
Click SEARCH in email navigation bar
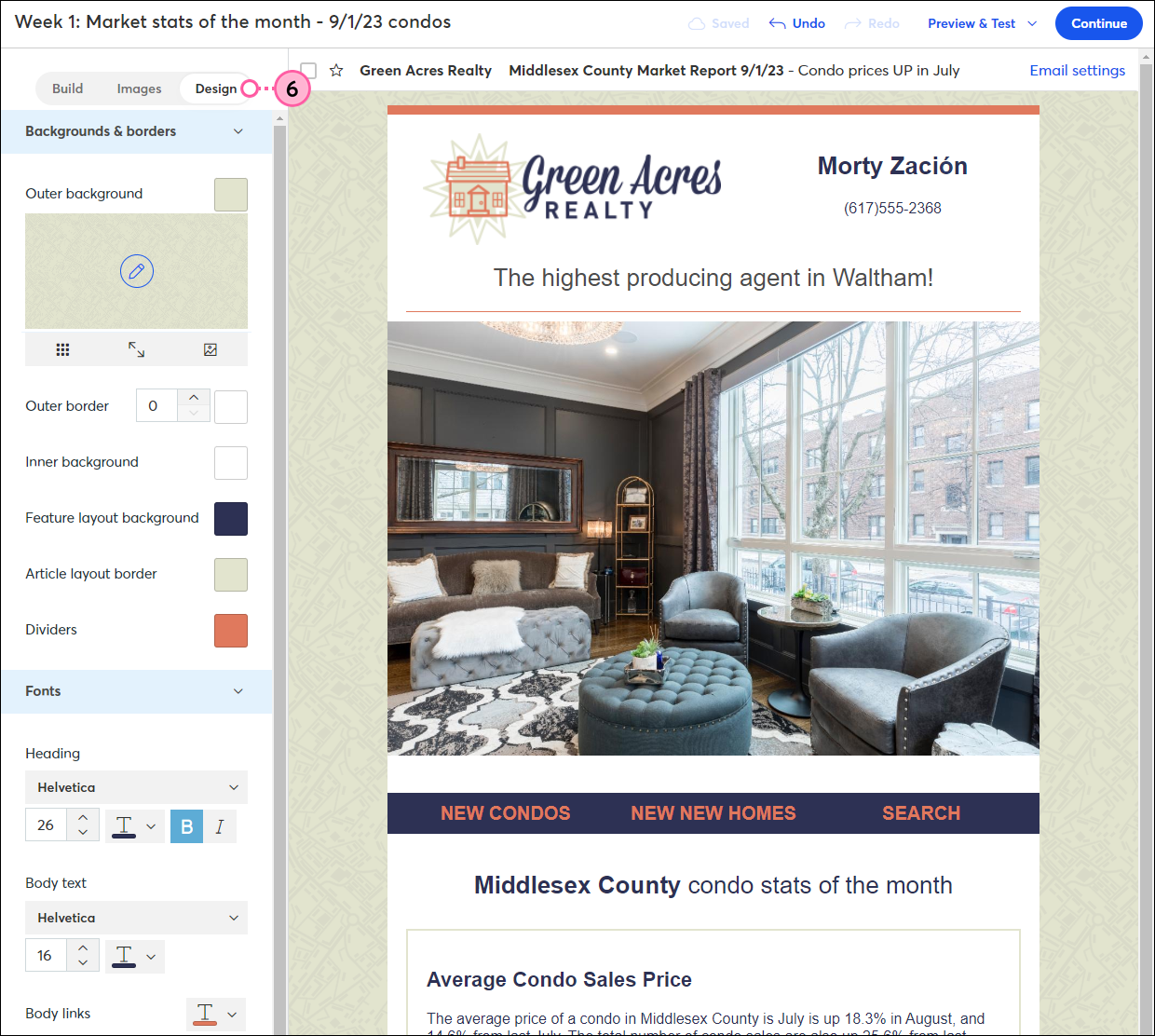pos(921,813)
